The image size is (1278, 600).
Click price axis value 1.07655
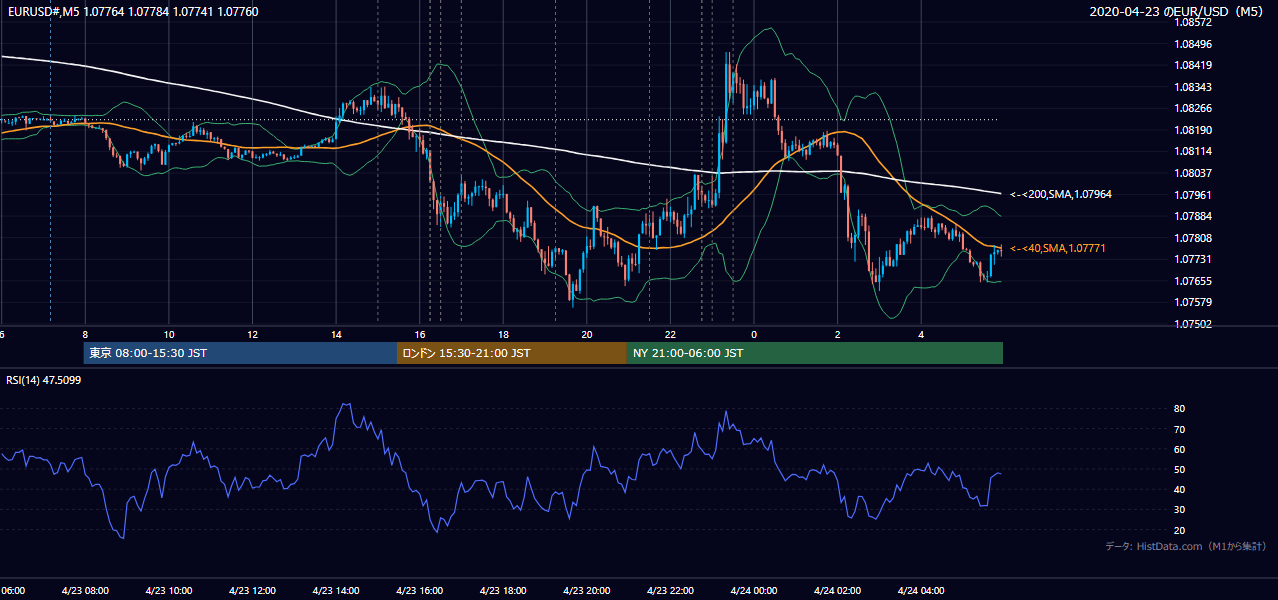tap(1193, 281)
